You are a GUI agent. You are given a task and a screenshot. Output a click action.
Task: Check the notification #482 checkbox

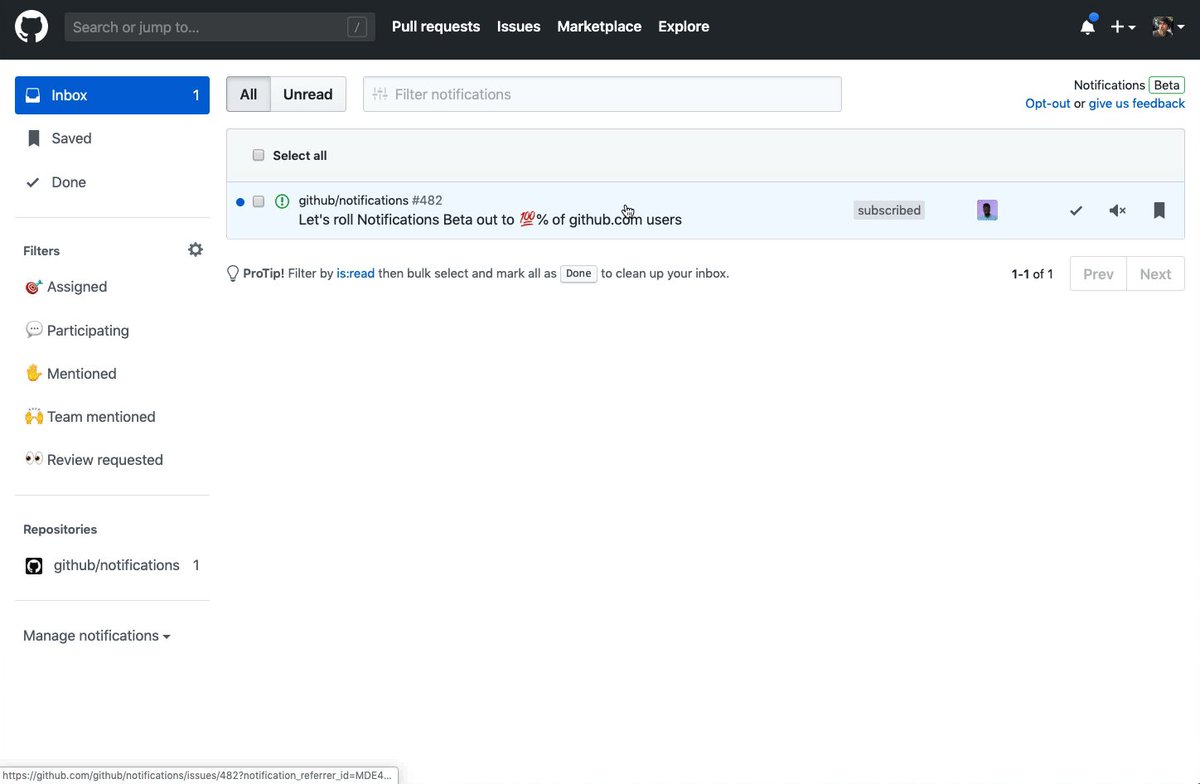point(258,201)
